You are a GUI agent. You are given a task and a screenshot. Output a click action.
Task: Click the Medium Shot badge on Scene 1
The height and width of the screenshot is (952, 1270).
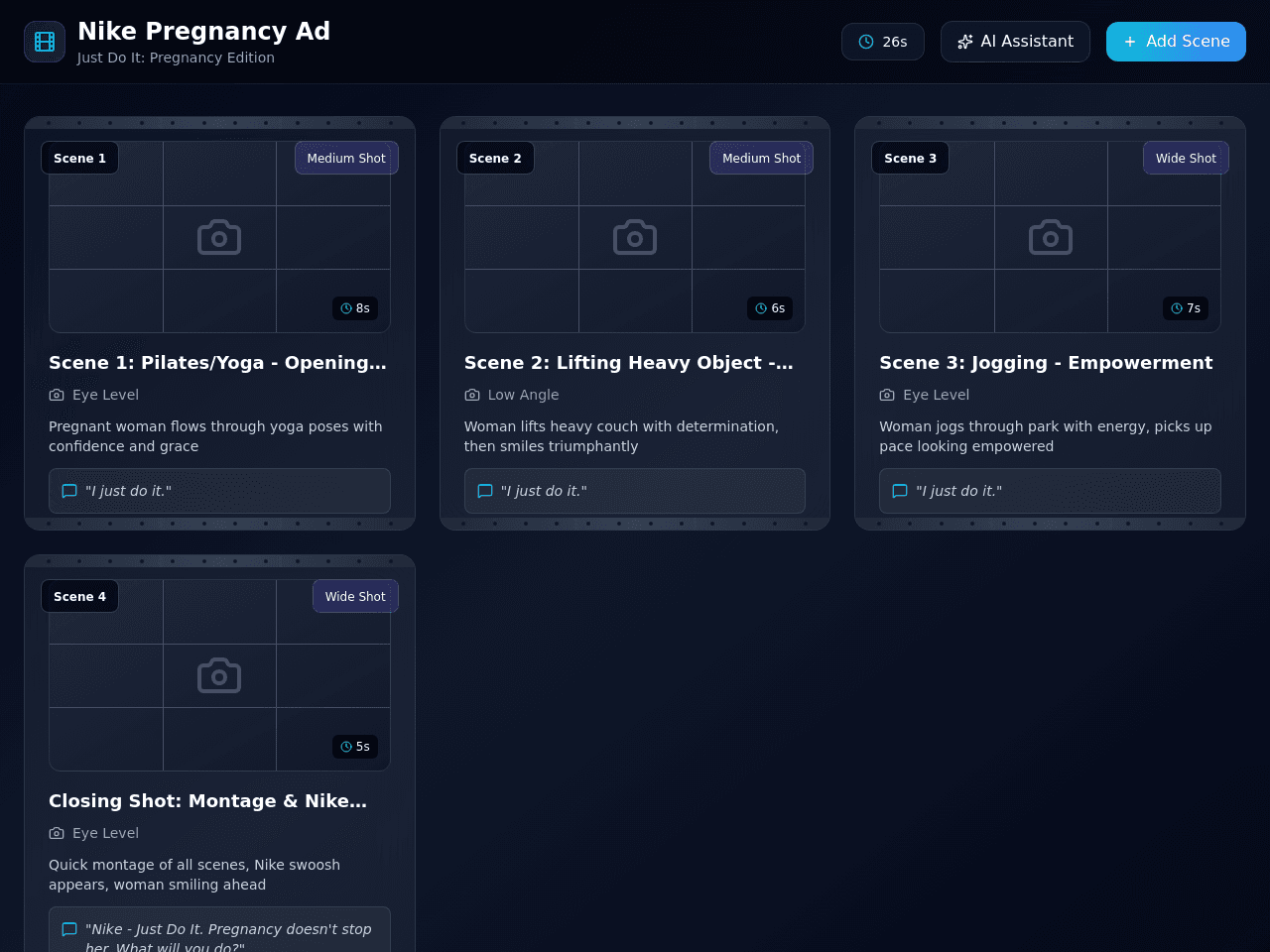(346, 158)
